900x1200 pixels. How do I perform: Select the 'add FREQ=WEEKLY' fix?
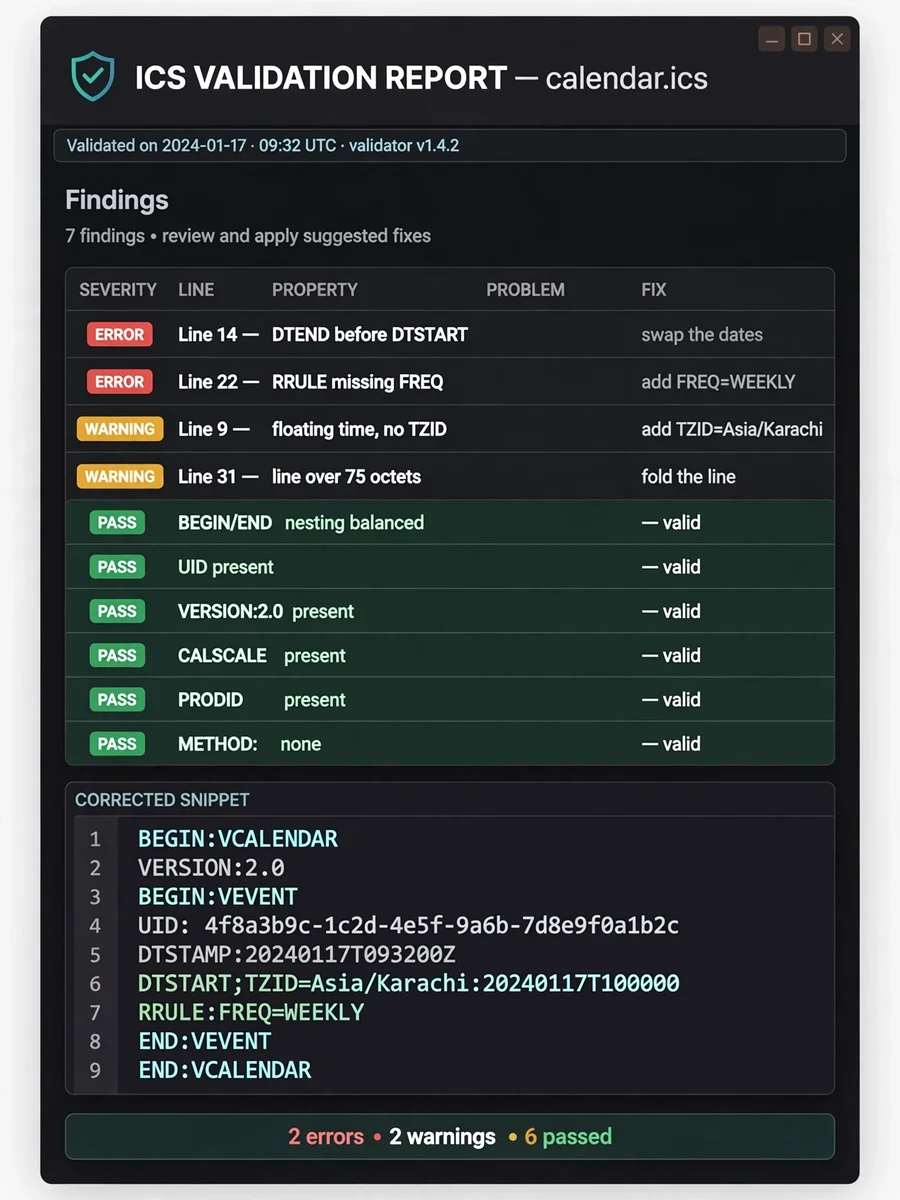(x=718, y=382)
